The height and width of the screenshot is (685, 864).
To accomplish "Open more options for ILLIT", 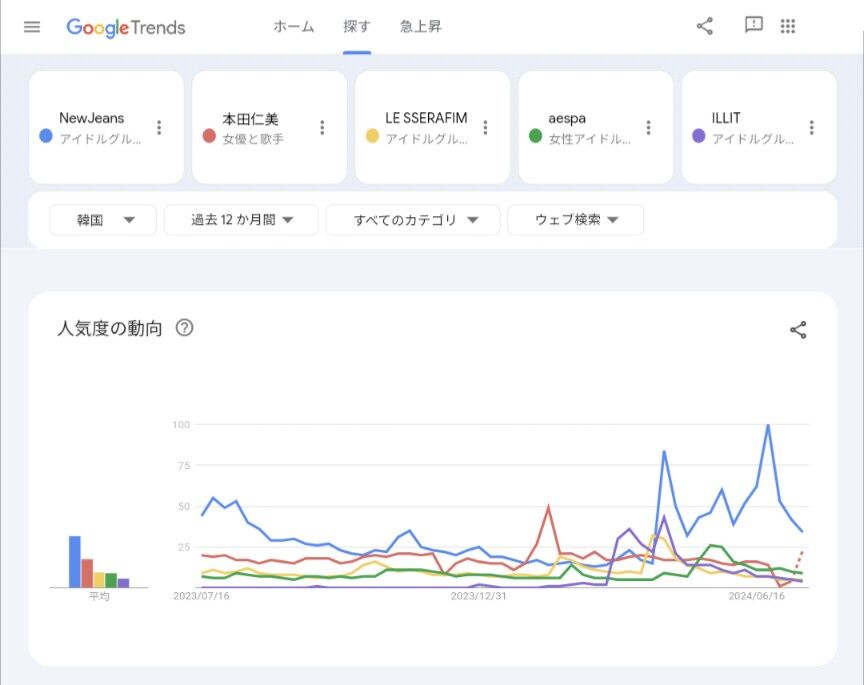I will [x=812, y=127].
